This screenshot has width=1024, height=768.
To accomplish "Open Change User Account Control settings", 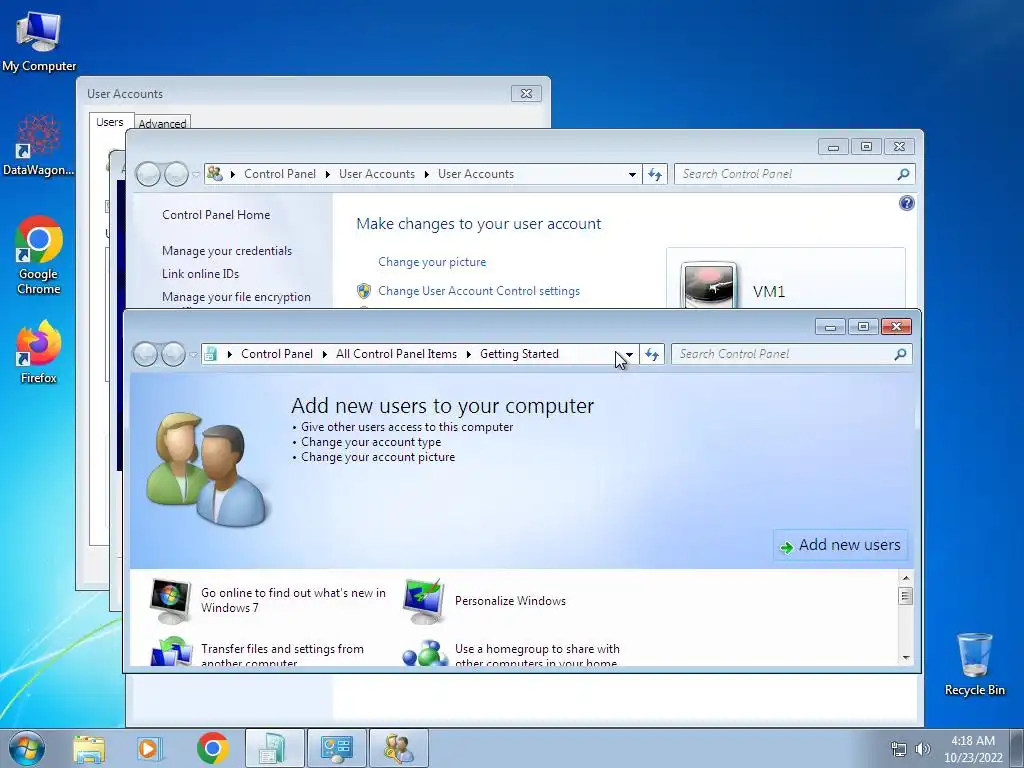I will 479,291.
